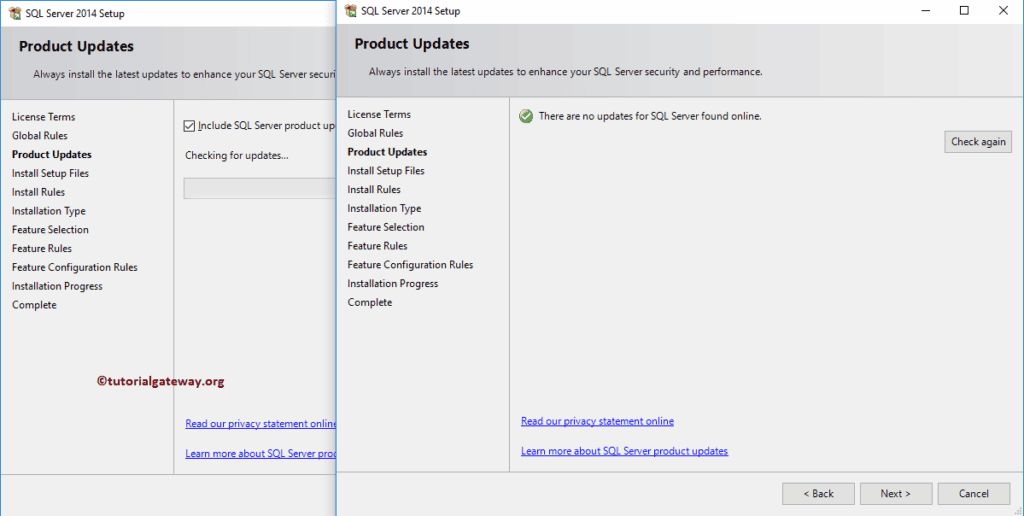Image resolution: width=1024 pixels, height=516 pixels.
Task: Select Global Rules step in front window
Action: [375, 133]
